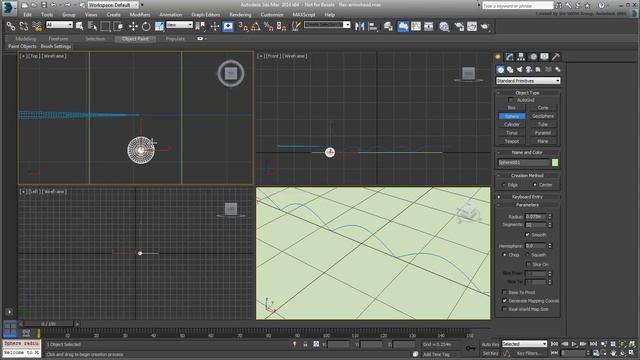
Task: Open the Material Editor icon
Action: point(444,26)
